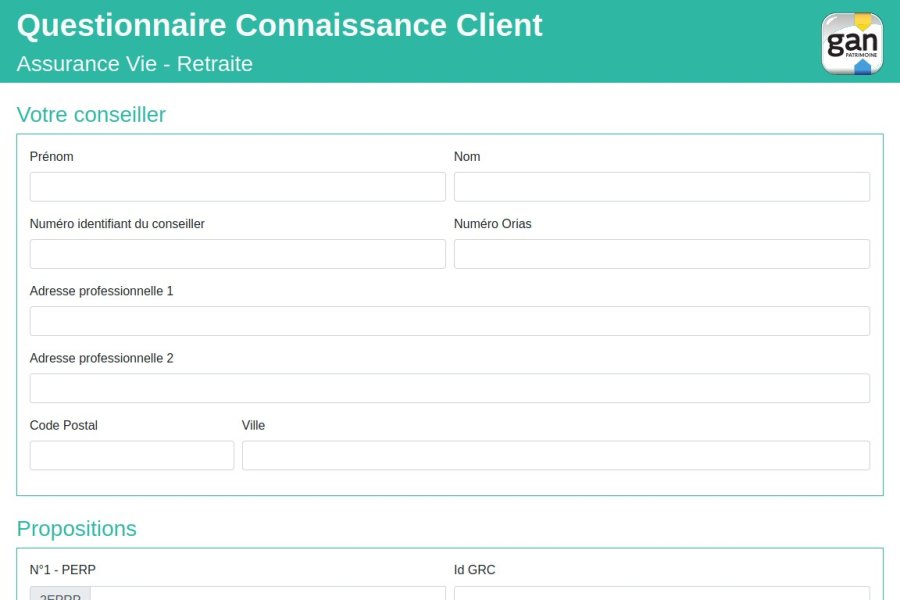Click the Prénom input field
The width and height of the screenshot is (900, 600).
click(237, 187)
